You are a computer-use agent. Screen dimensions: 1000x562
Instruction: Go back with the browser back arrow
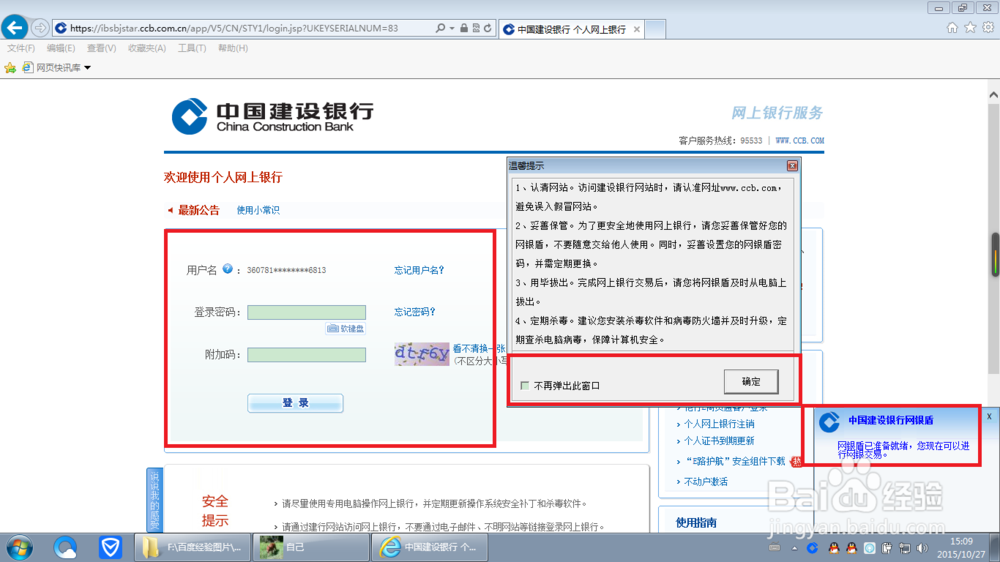click(x=15, y=27)
